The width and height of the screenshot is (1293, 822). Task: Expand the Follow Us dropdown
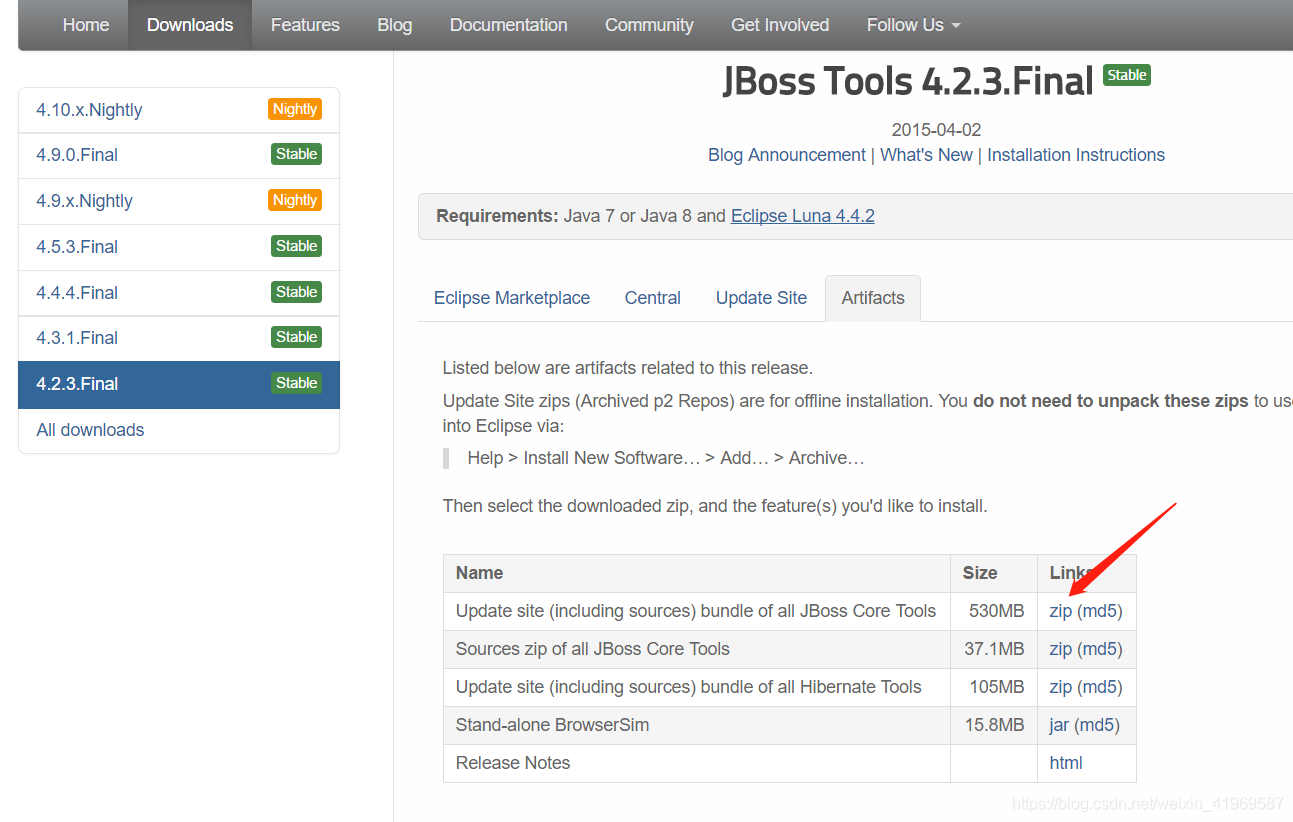click(913, 25)
